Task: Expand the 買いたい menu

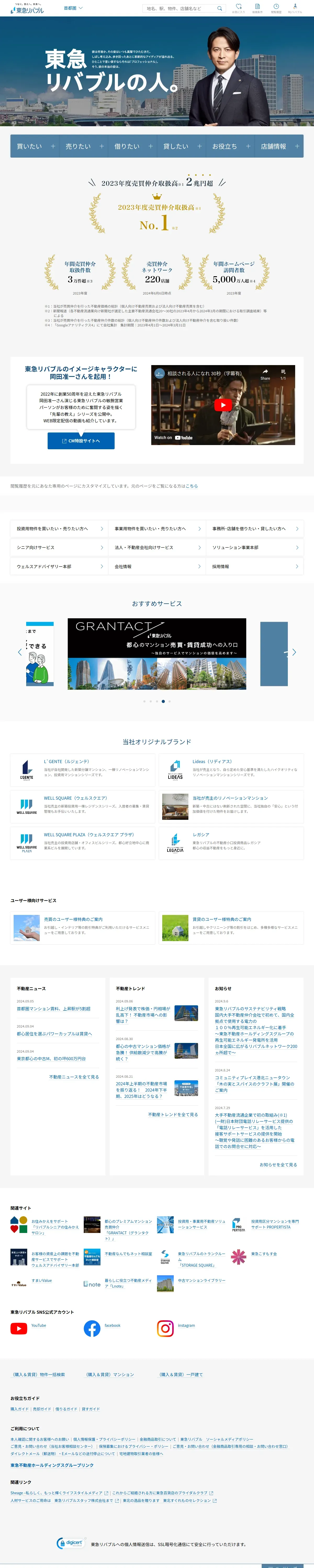Action: point(35,146)
